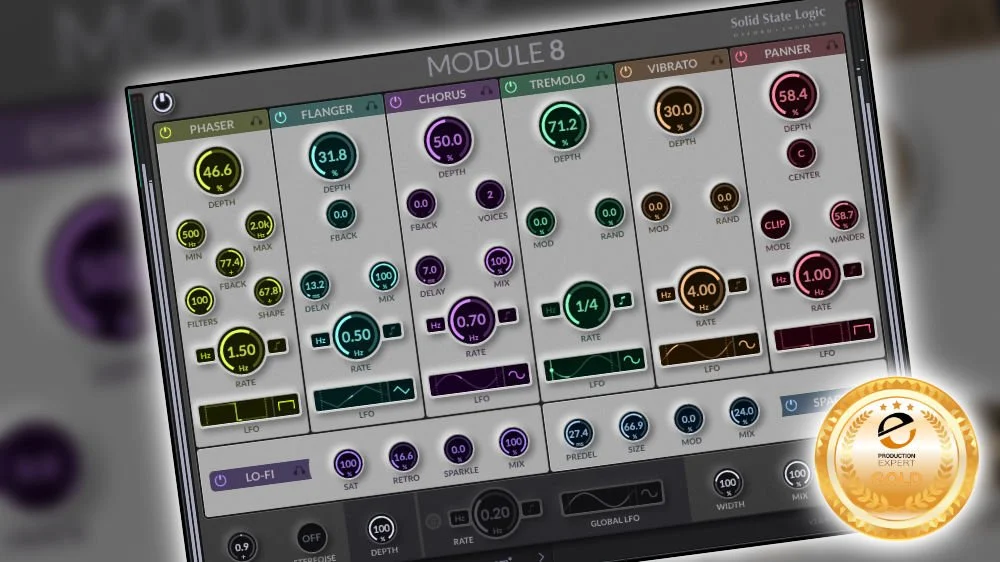Viewport: 1000px width, 562px height.
Task: Click the Width knob showing 100
Action: 728,483
